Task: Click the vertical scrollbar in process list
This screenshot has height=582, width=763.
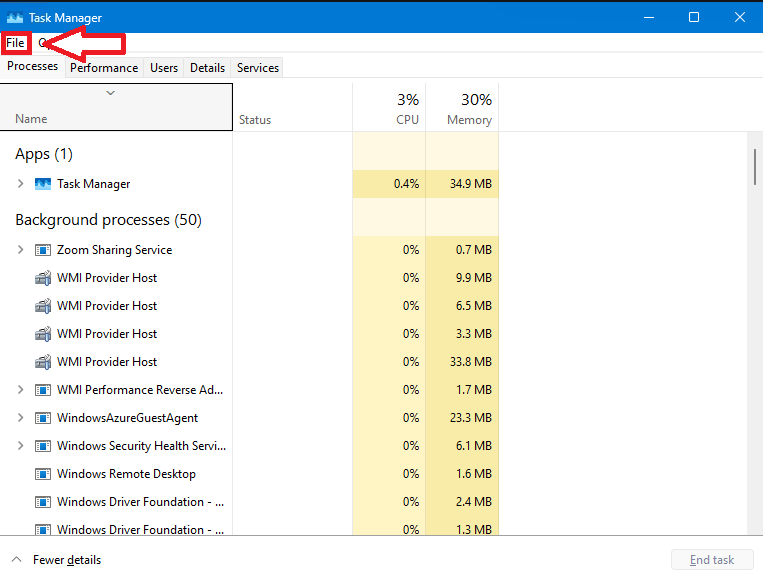Action: click(754, 166)
